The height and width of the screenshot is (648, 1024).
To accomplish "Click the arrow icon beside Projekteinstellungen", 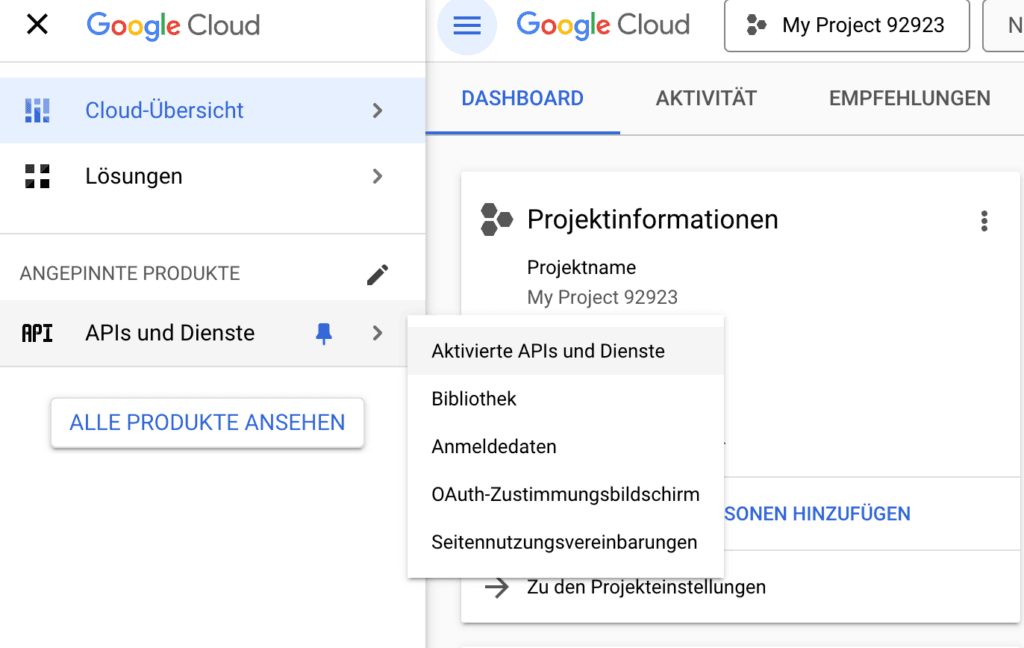I will point(497,587).
